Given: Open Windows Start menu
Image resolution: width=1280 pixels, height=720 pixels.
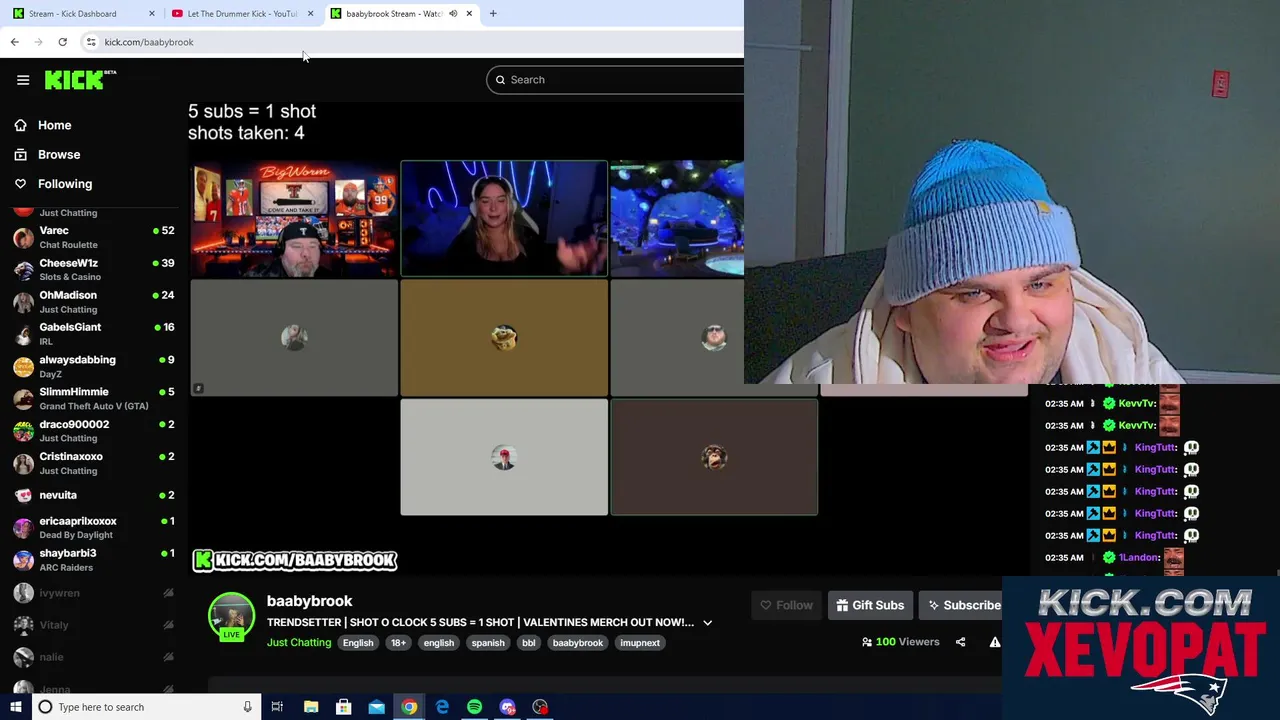Looking at the screenshot, I should click(15, 707).
